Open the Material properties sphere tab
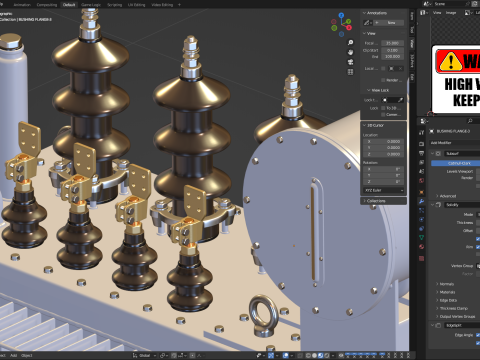The image size is (480, 360). coord(422,247)
